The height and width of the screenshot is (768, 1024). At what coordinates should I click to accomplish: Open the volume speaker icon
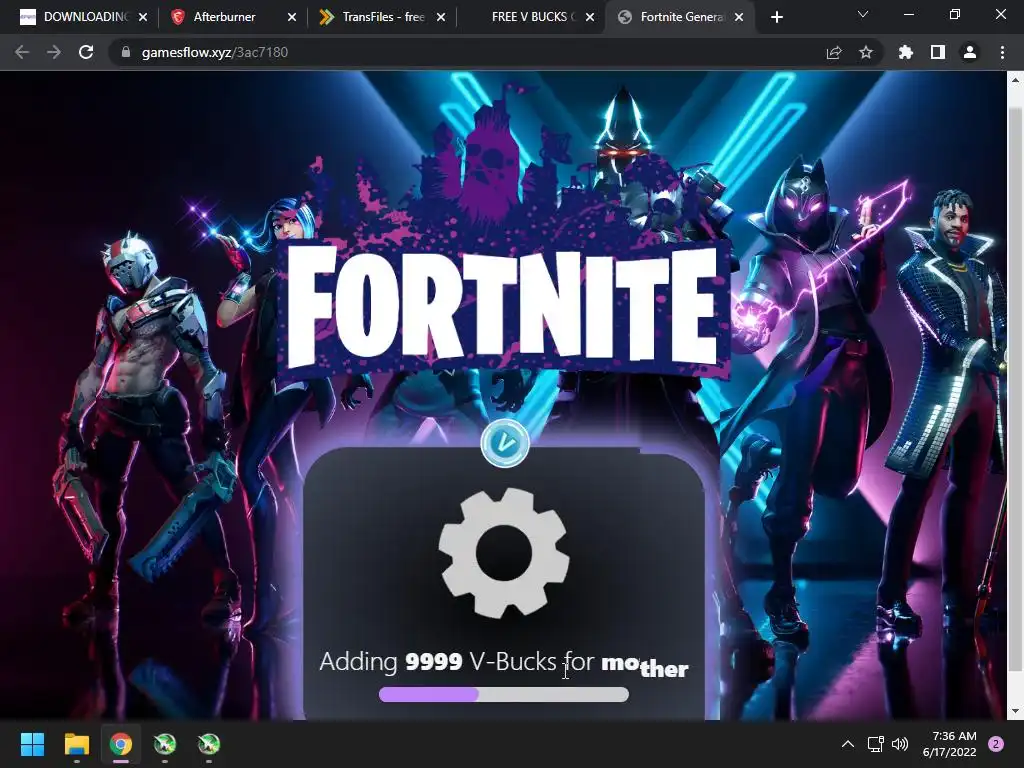tap(900, 744)
